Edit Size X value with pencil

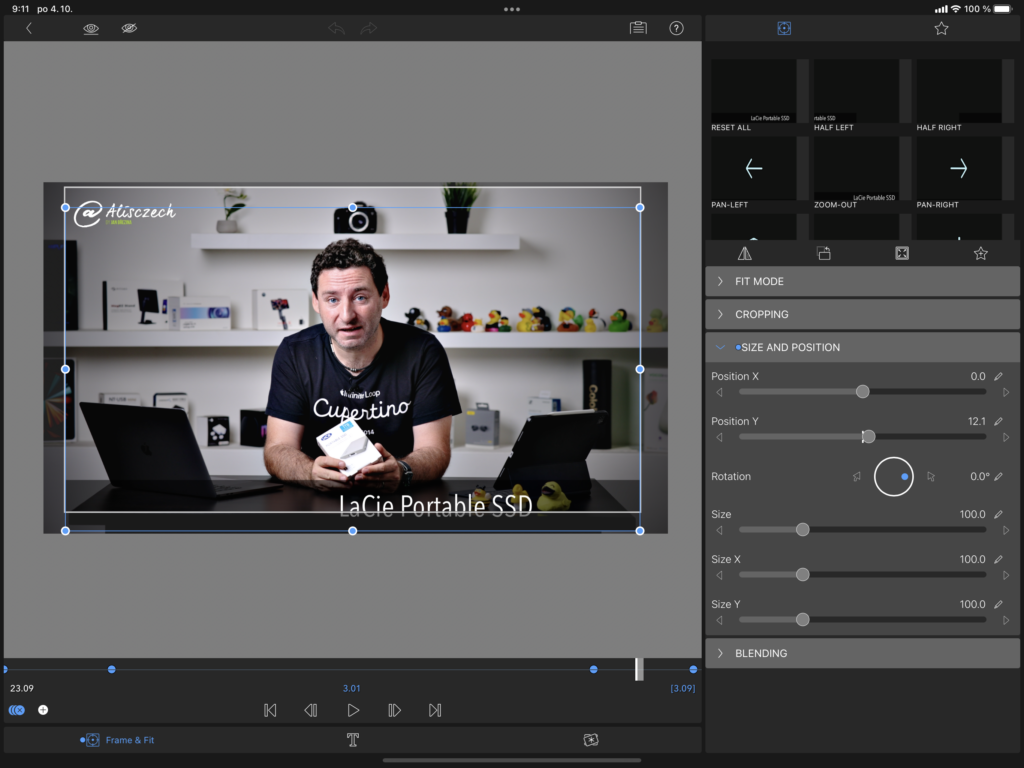[999, 559]
